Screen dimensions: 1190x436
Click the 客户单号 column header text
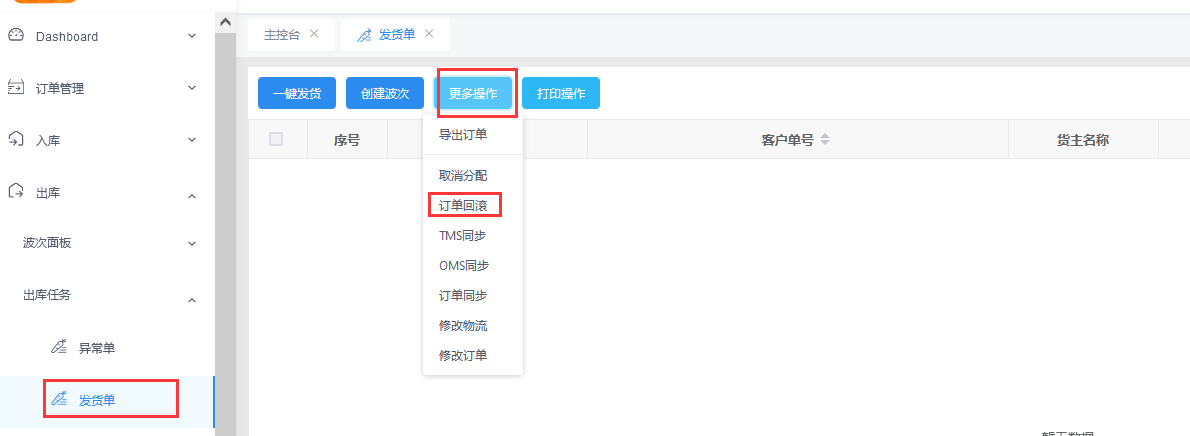[788, 140]
